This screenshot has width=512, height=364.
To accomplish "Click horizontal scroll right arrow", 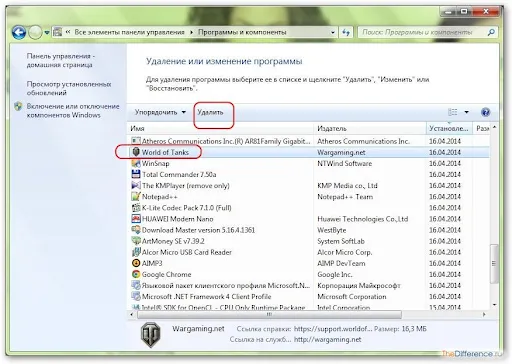I will pyautogui.click(x=484, y=314).
